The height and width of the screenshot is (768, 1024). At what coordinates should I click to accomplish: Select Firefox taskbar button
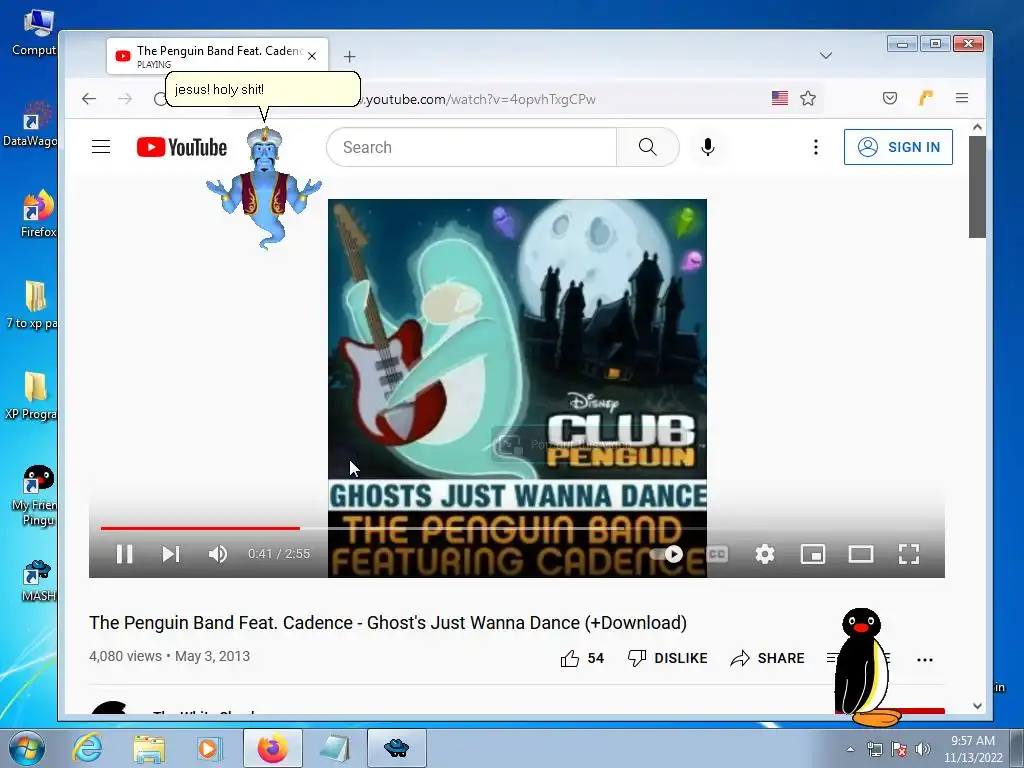pos(272,748)
